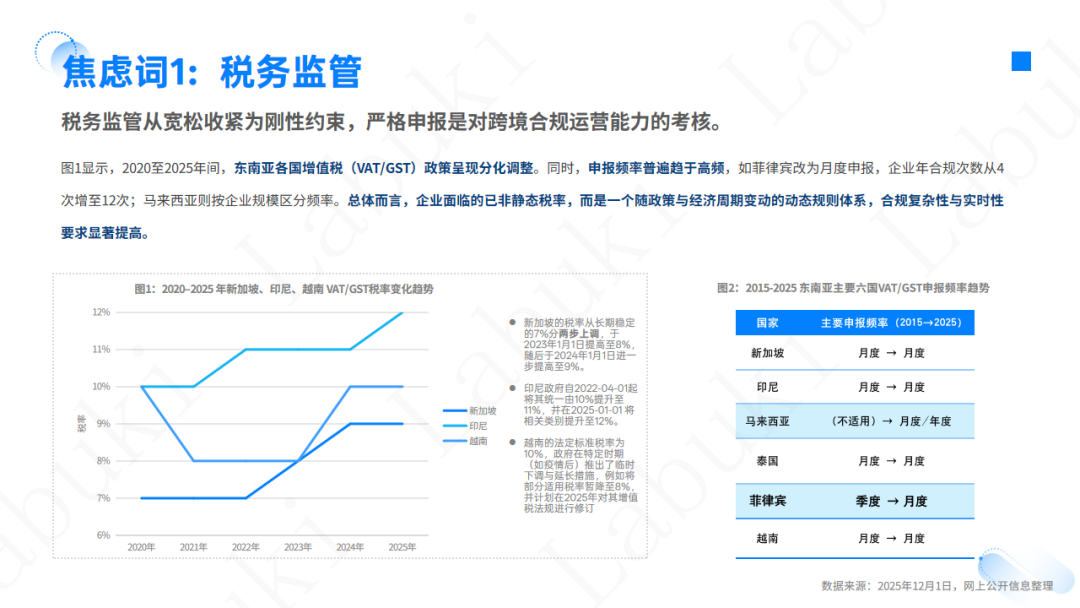
Task: Click the 7% y-axis label
Action: pos(103,499)
